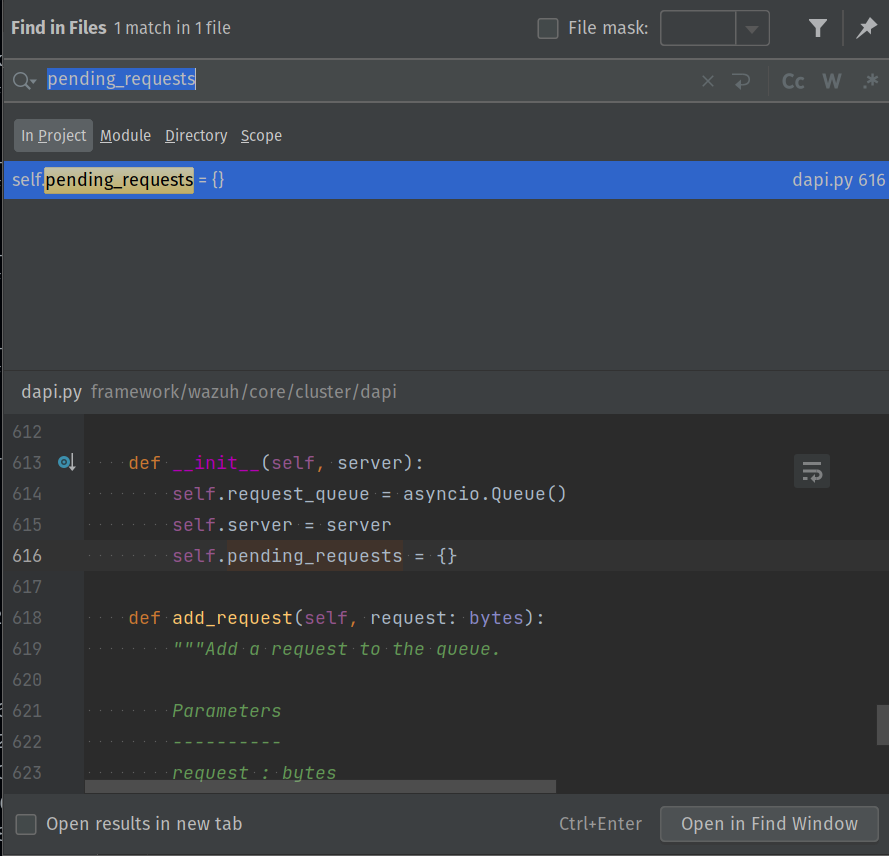The height and width of the screenshot is (856, 889).
Task: Click the Add a request docstring line
Action: [x=336, y=649]
